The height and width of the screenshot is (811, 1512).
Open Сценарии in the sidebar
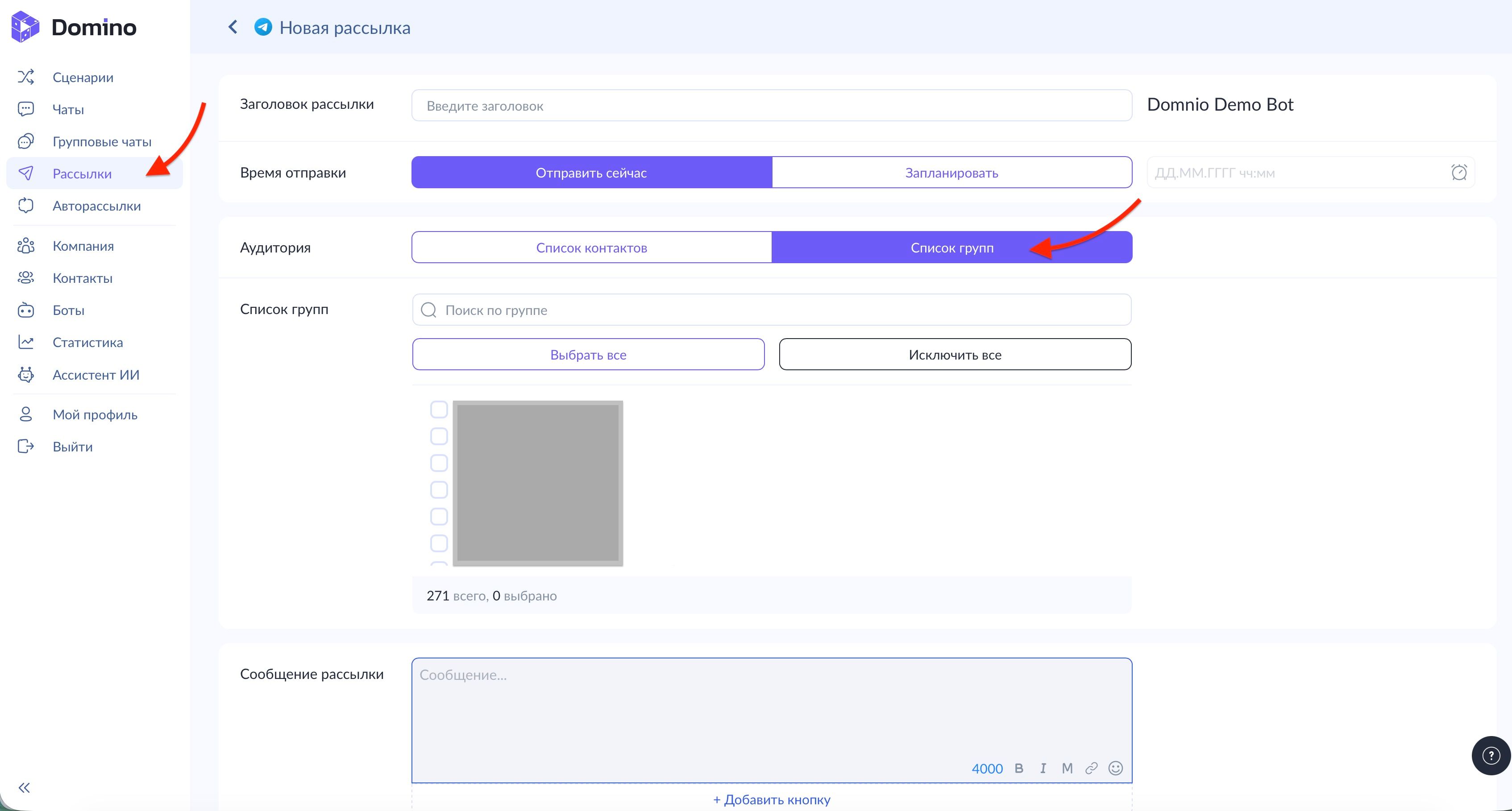(83, 77)
